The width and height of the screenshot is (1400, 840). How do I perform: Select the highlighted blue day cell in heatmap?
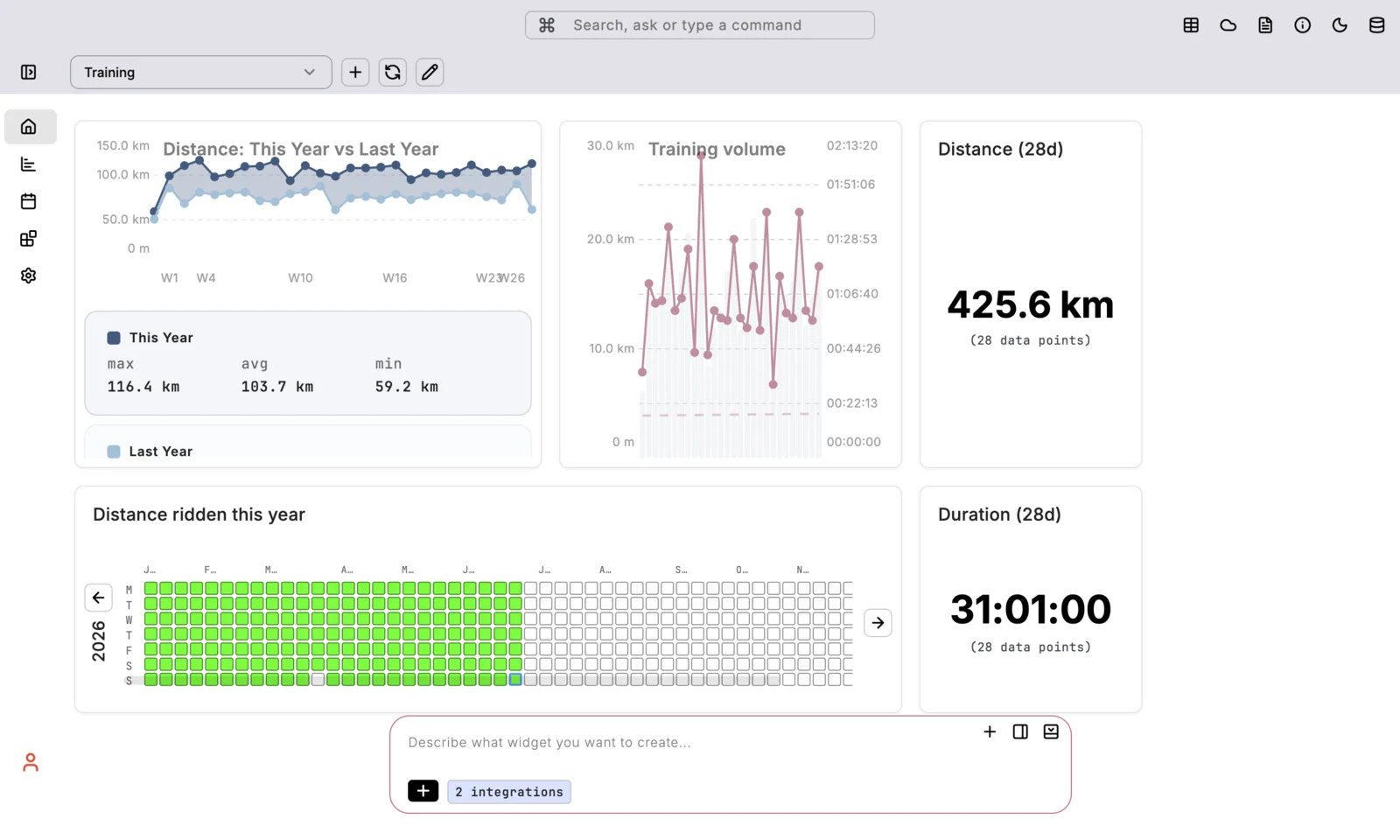tap(515, 680)
